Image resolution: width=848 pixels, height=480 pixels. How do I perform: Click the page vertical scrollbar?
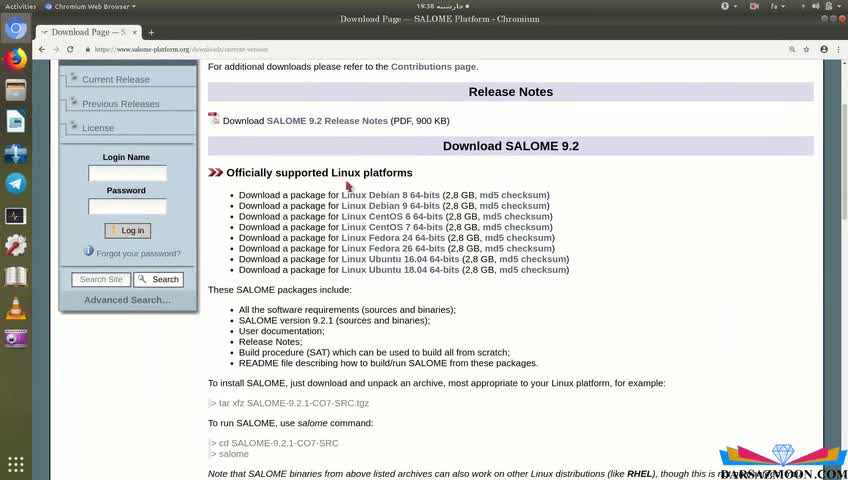point(844,162)
